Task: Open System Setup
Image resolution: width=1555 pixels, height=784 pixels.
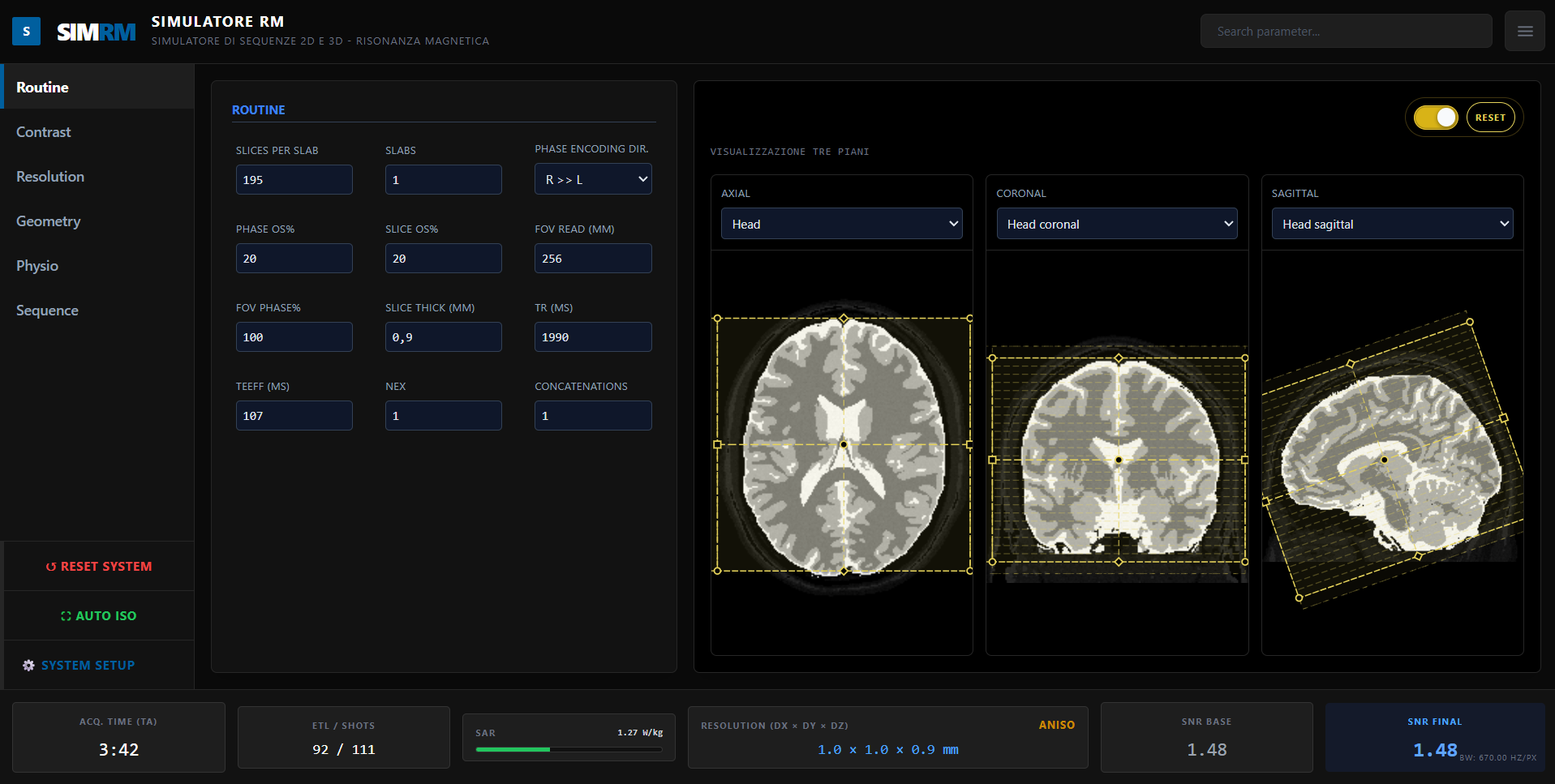Action: point(99,666)
